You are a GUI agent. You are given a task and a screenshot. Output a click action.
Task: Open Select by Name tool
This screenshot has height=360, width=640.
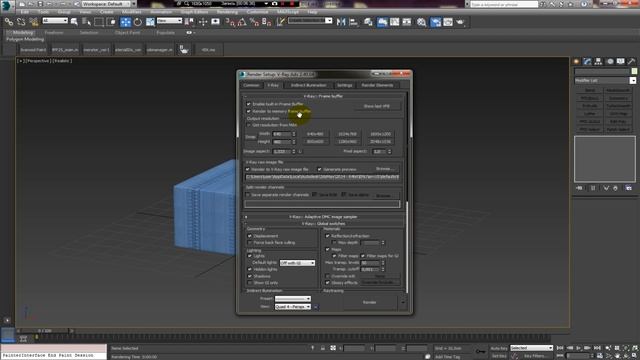coord(87,22)
